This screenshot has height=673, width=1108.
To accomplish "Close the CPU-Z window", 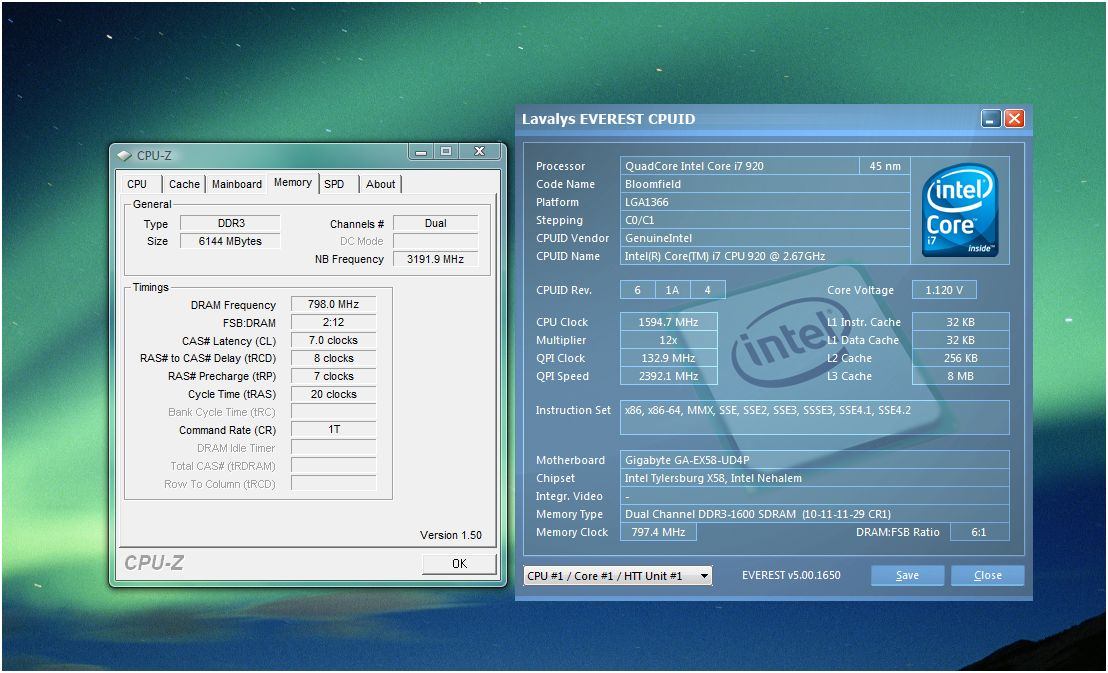I will [x=479, y=151].
